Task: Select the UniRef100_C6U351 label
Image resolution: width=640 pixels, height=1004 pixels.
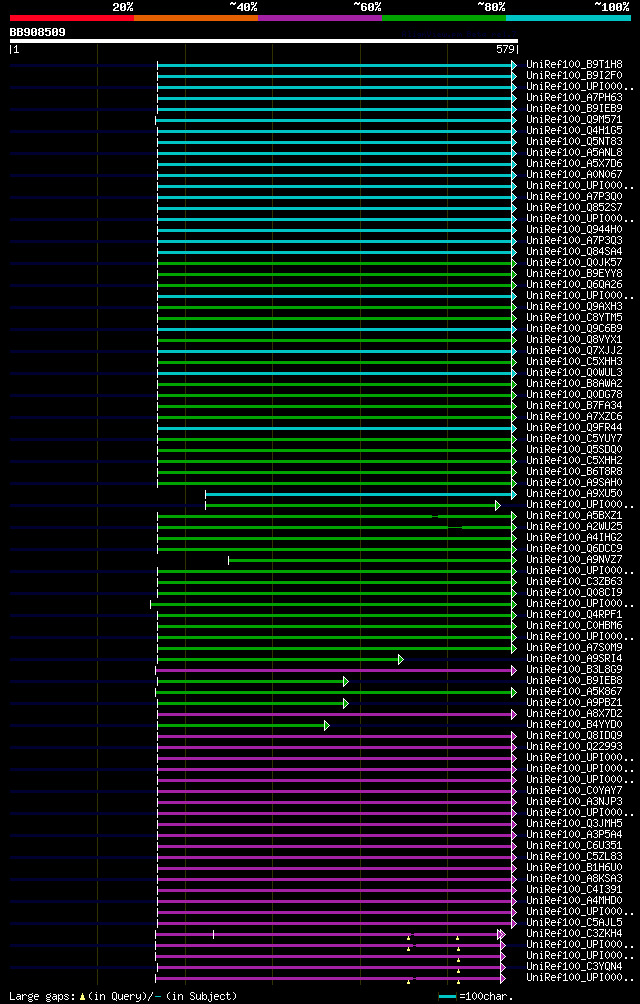Action: coord(574,845)
